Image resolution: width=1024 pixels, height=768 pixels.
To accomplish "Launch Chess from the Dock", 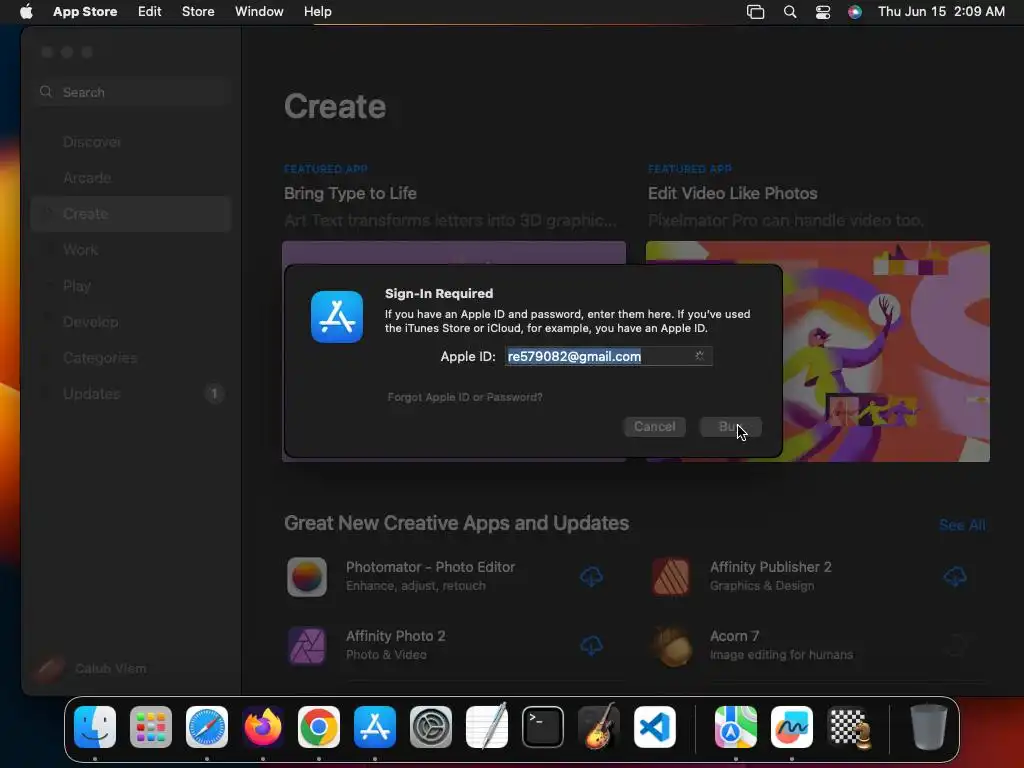I will 848,727.
